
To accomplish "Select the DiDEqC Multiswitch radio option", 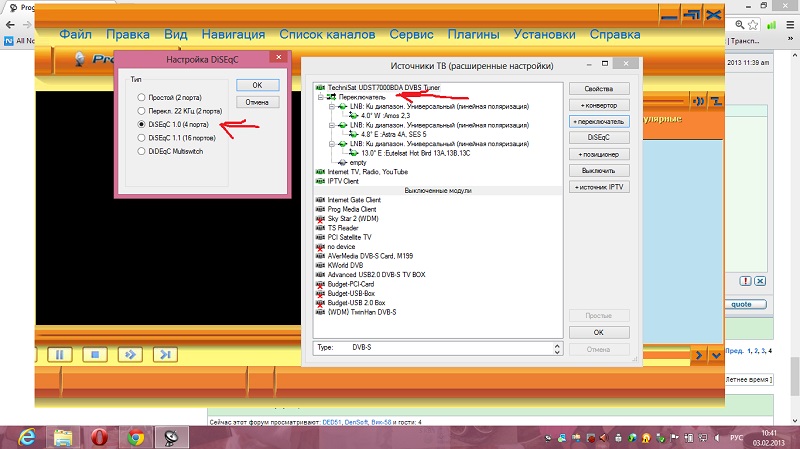I will pos(142,150).
